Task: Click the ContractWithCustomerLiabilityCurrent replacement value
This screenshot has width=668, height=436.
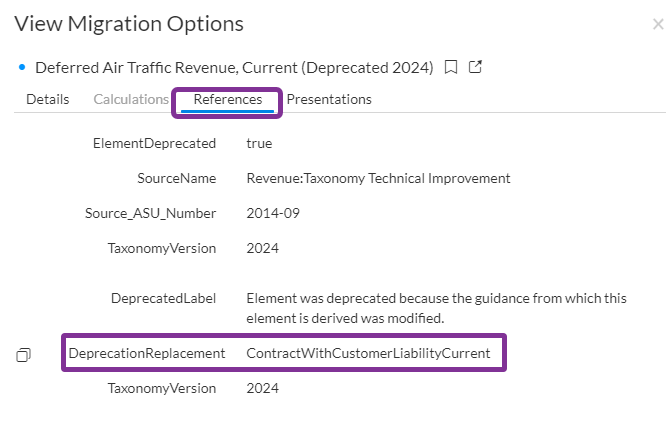Action: [x=368, y=354]
